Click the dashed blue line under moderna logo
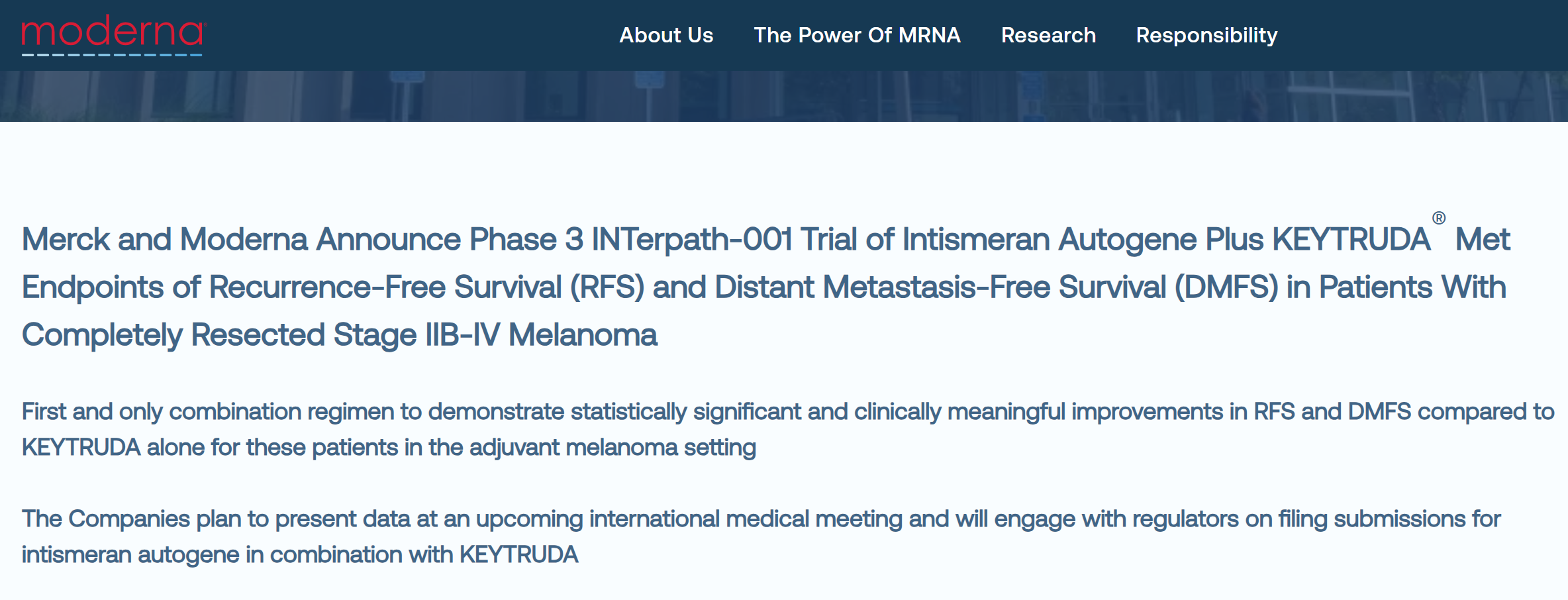 coord(112,55)
